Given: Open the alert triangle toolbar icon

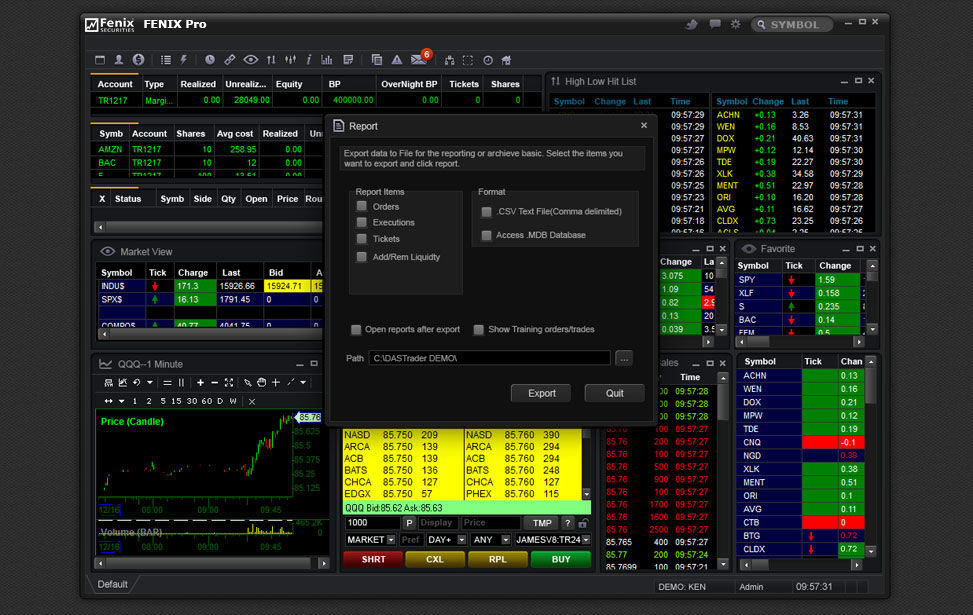Looking at the screenshot, I should [397, 60].
